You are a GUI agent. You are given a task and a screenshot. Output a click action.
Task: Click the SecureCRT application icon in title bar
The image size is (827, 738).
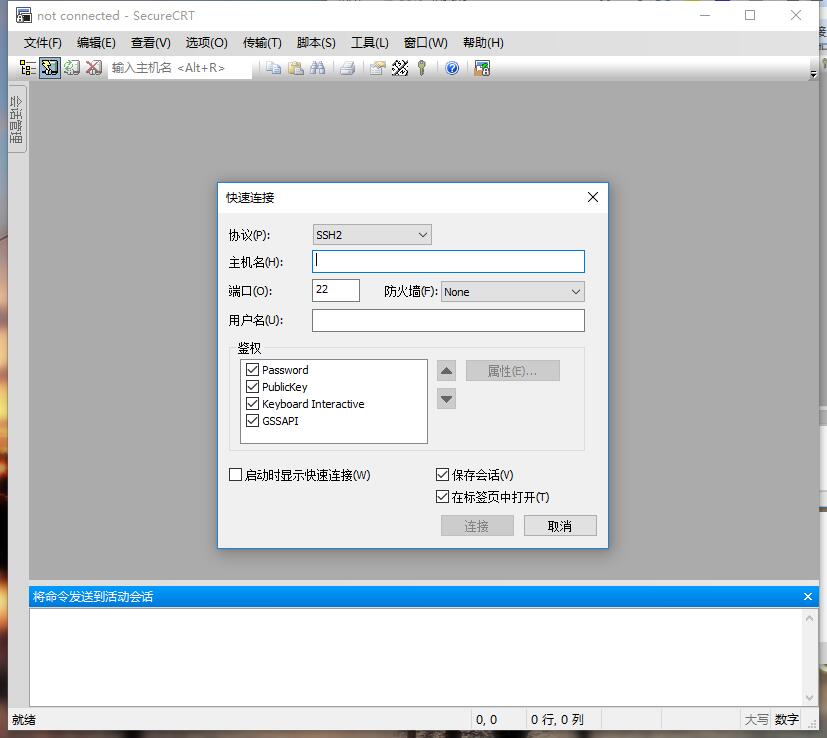[23, 15]
